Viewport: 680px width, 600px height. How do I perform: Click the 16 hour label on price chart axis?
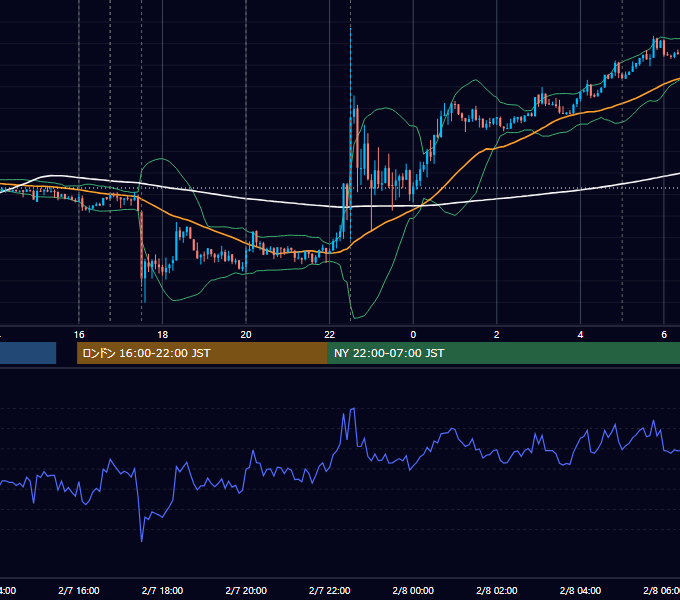point(79,335)
